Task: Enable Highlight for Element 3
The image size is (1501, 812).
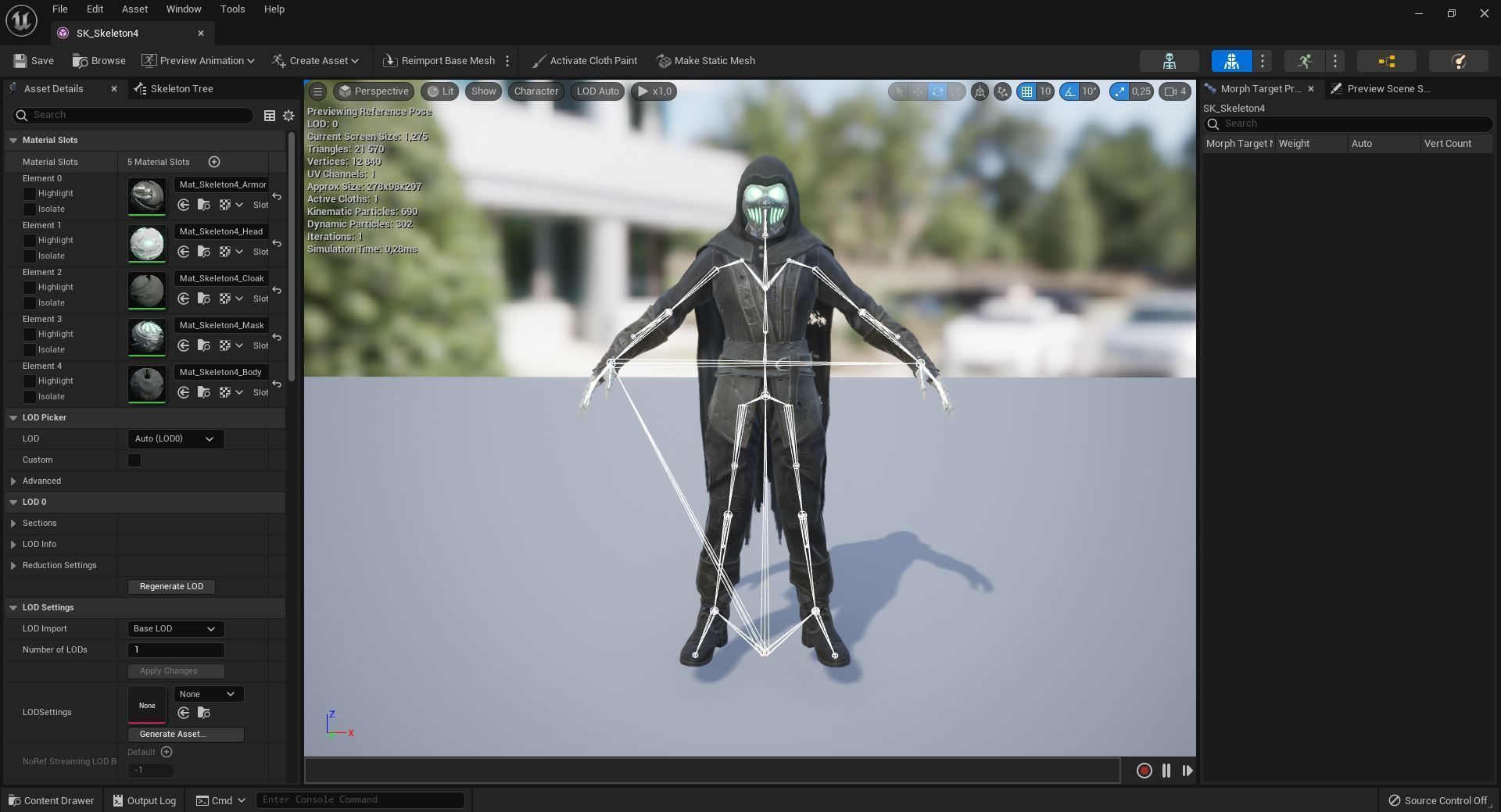Action: (x=30, y=334)
